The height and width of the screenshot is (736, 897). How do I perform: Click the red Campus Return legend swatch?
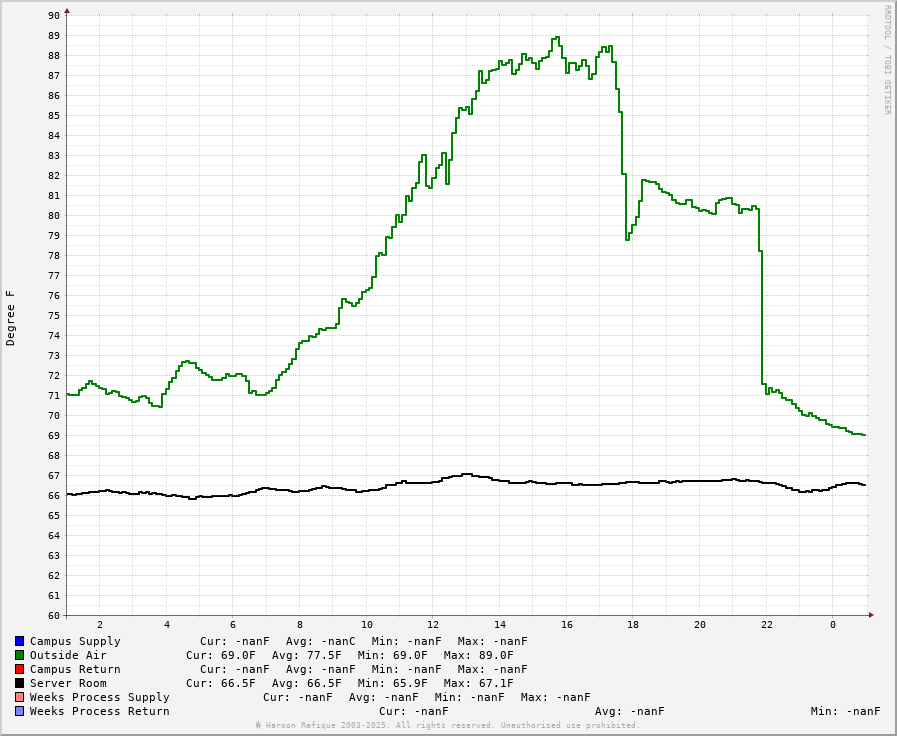click(x=19, y=669)
